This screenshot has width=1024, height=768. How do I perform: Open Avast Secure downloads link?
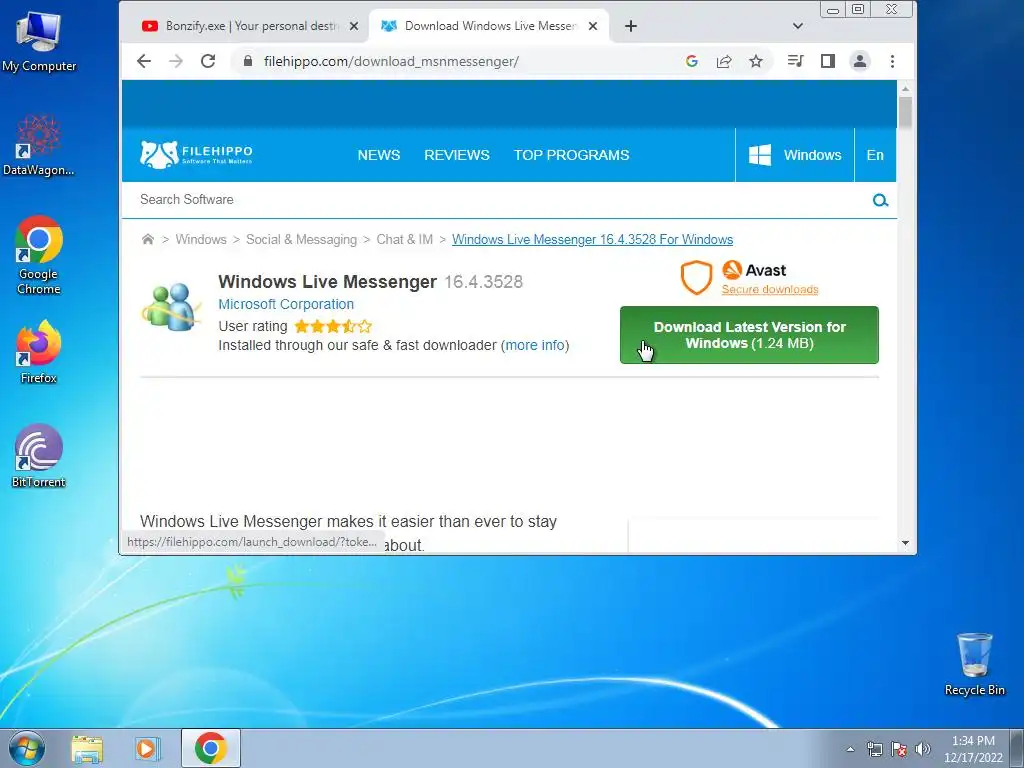[769, 289]
